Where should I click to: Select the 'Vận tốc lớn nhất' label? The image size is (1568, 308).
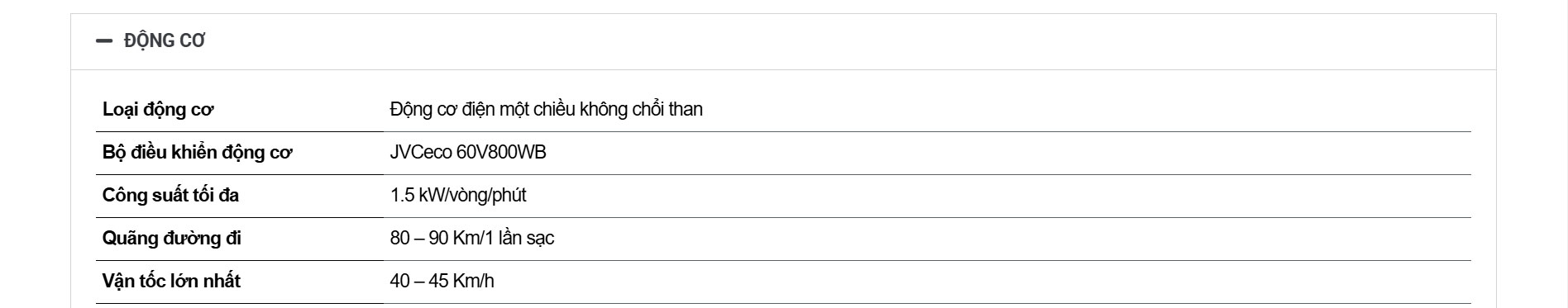171,282
